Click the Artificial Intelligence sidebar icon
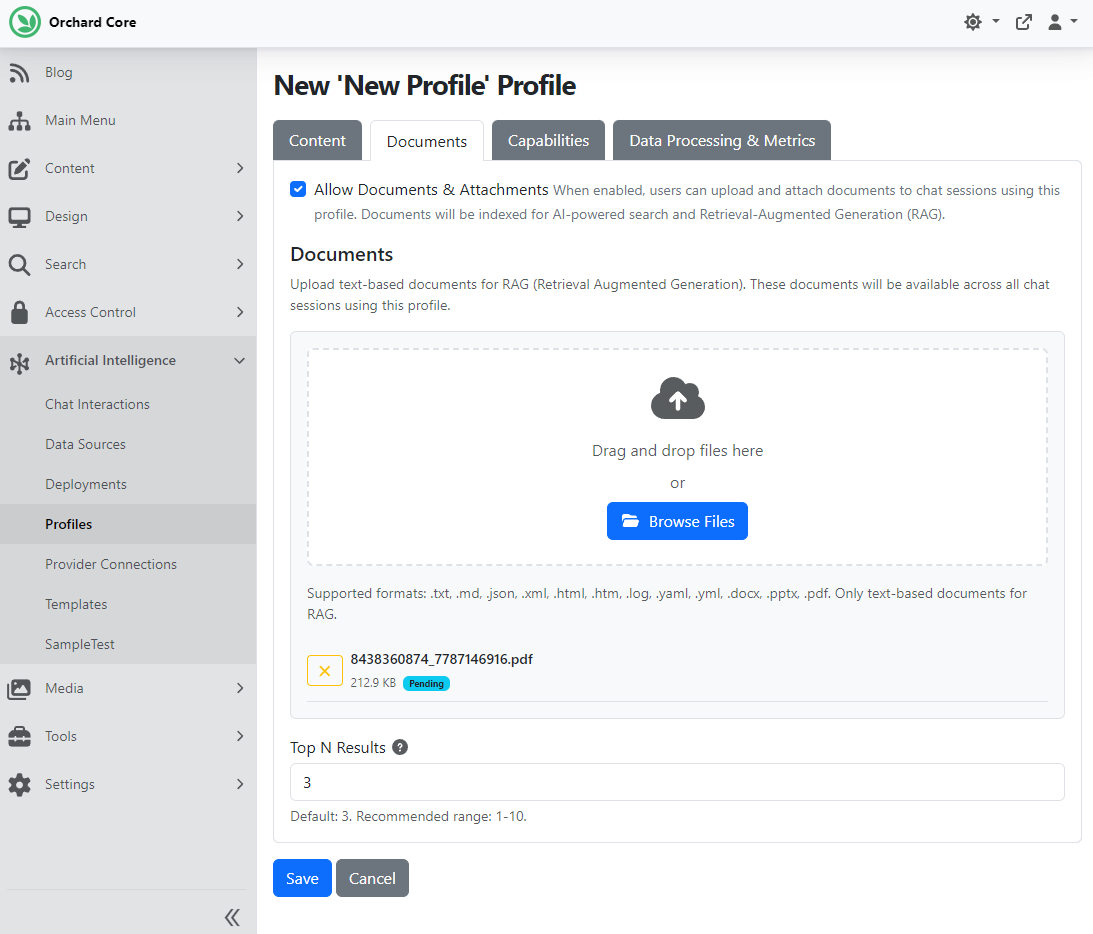 point(20,362)
